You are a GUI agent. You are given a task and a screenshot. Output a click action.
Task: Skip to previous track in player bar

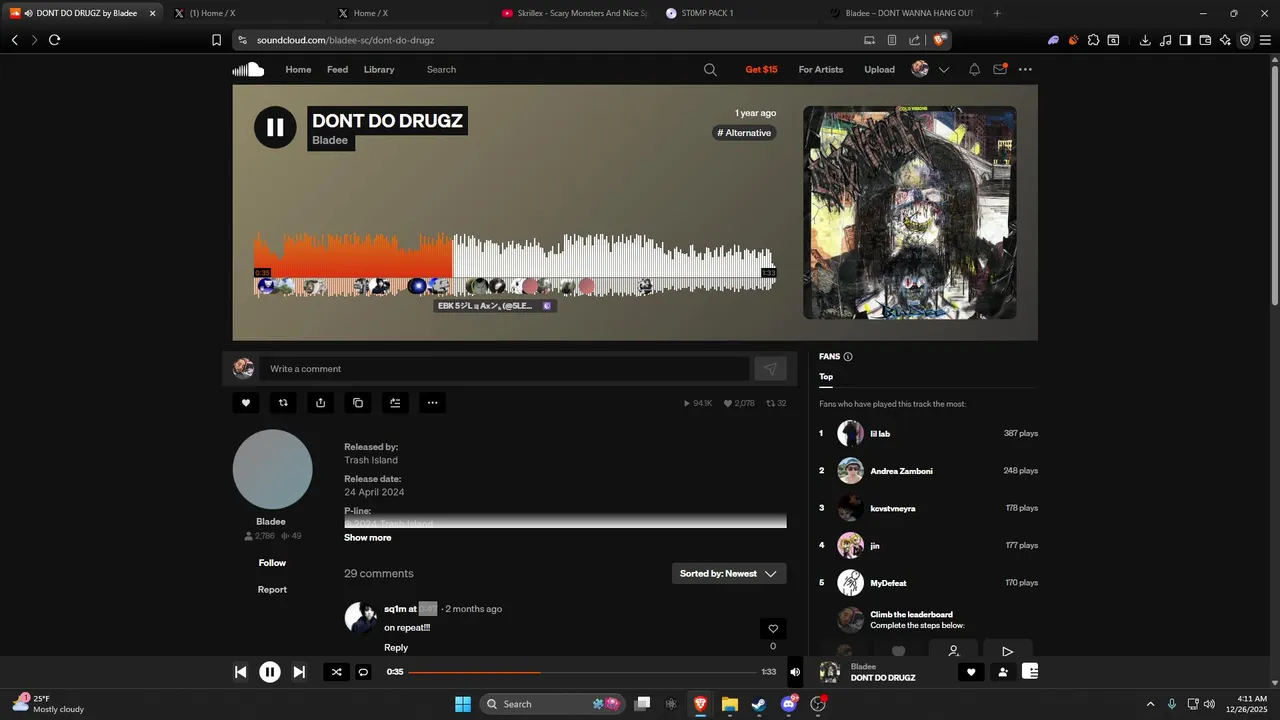(x=240, y=672)
